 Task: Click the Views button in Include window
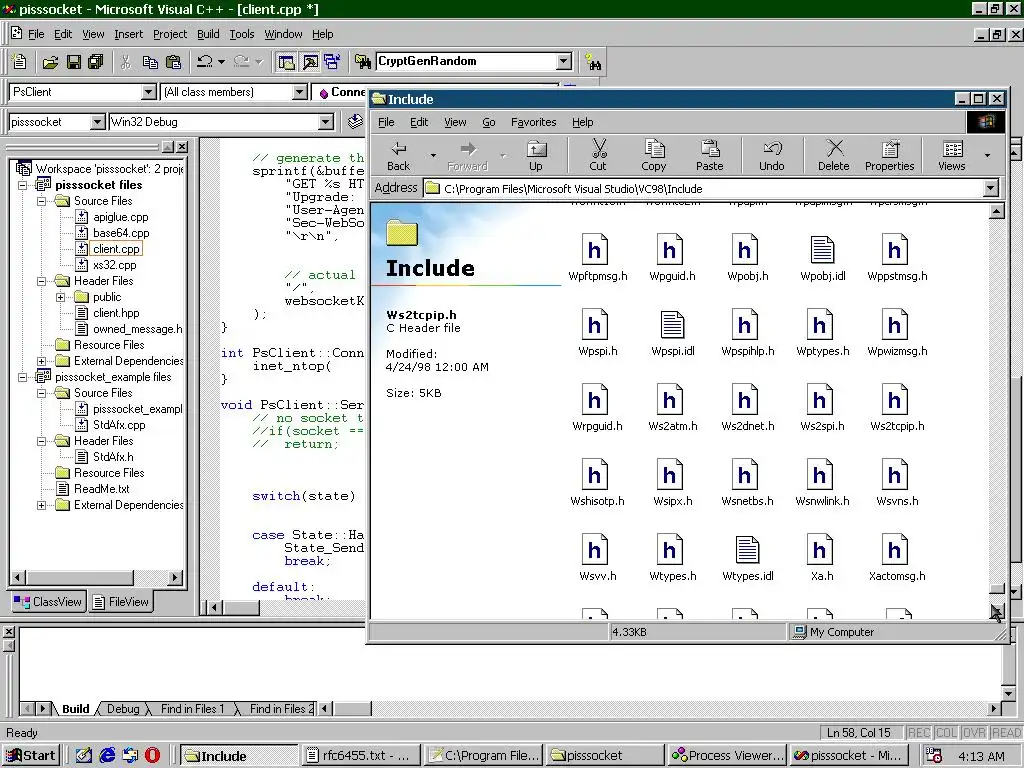point(952,155)
